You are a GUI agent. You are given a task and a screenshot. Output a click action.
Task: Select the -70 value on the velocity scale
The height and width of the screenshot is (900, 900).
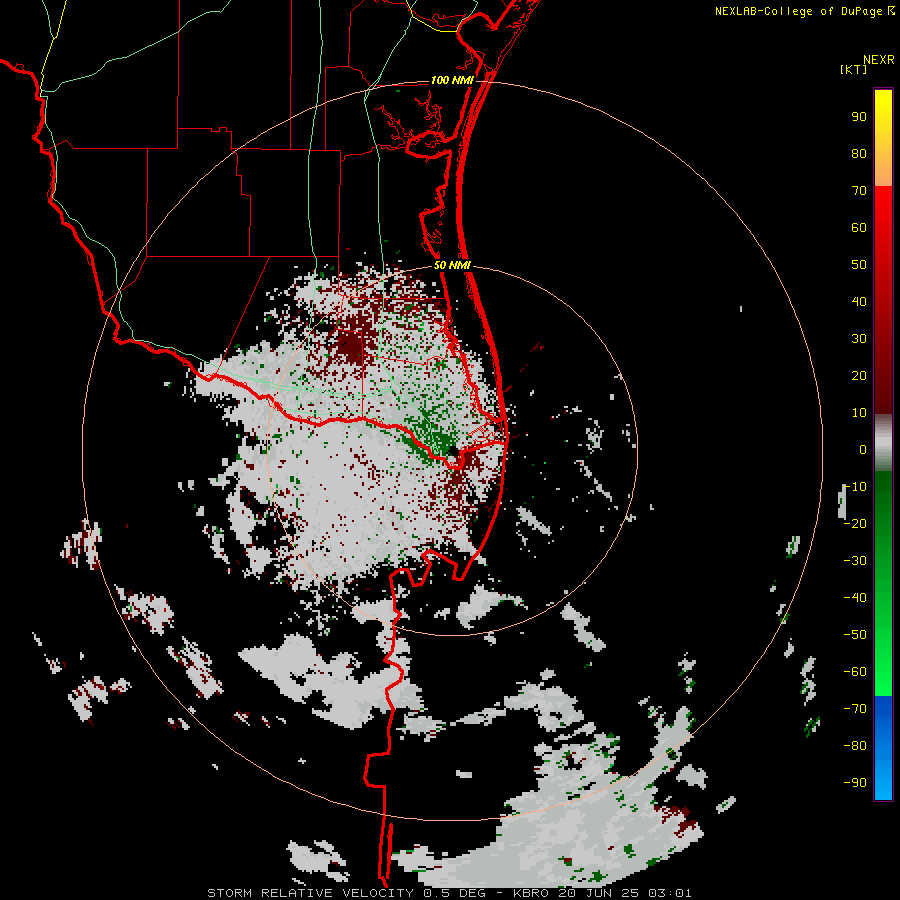[x=855, y=709]
